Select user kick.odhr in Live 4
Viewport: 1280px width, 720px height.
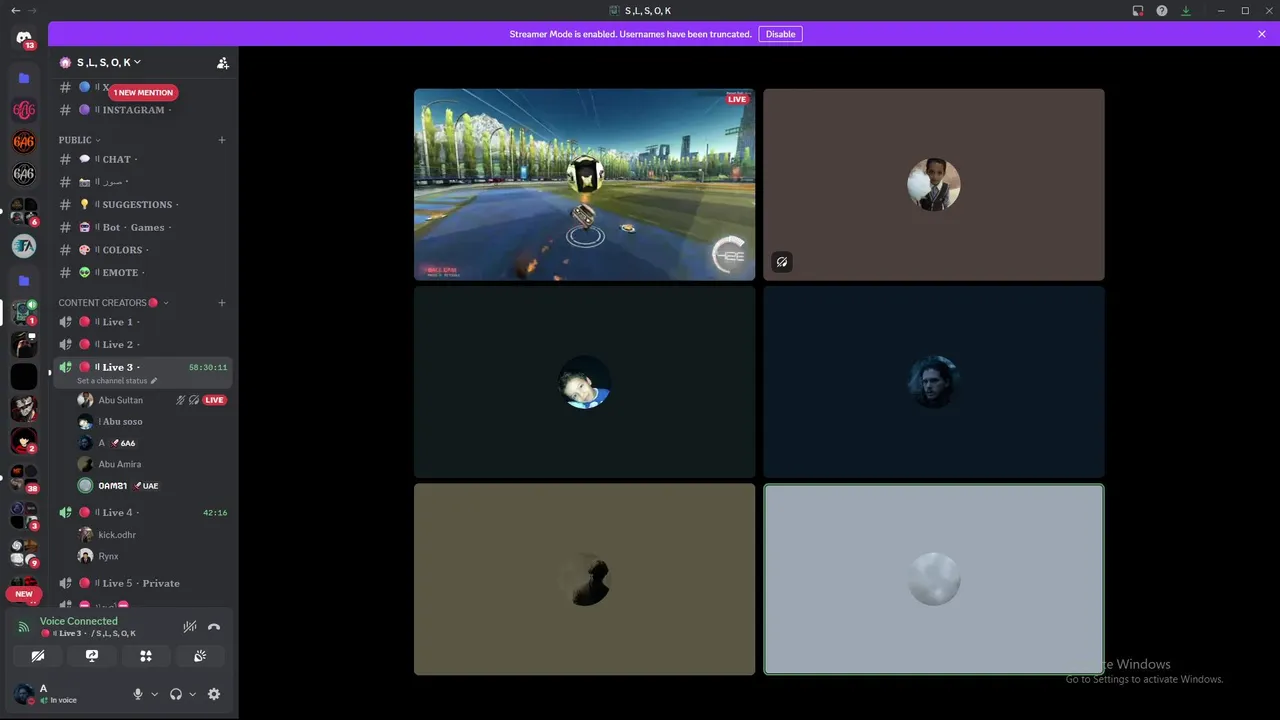153,535
